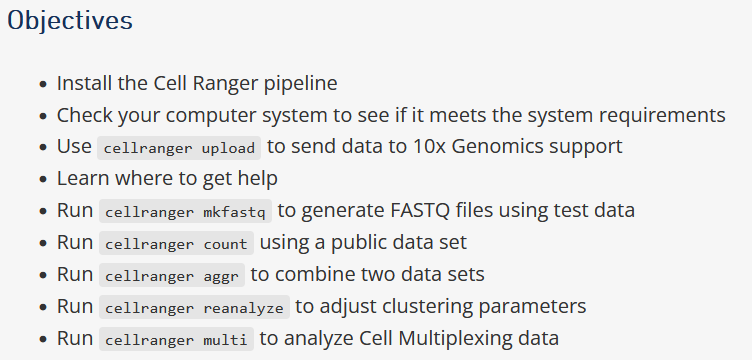This screenshot has height=360, width=752.
Task: Click 'Run' preceding the cellranger mkfastq snippet
Action: point(75,210)
